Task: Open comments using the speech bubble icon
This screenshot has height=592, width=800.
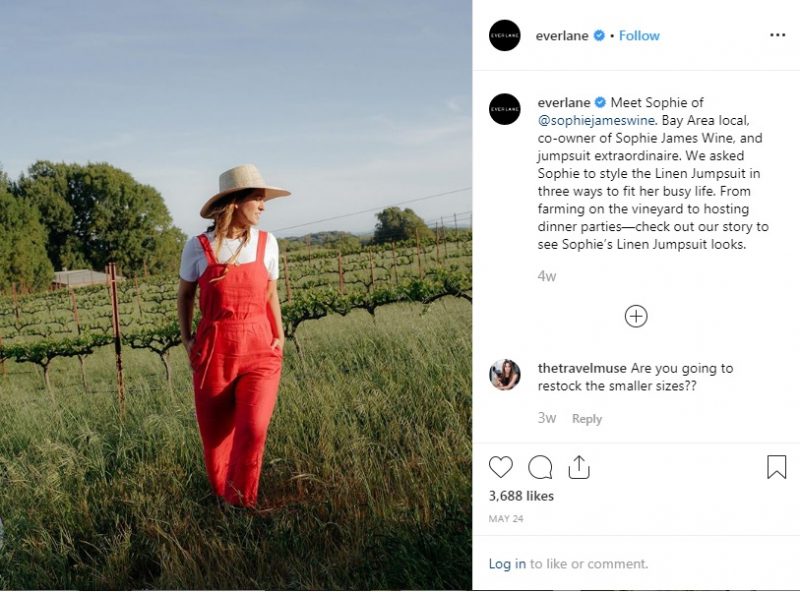Action: click(x=540, y=467)
